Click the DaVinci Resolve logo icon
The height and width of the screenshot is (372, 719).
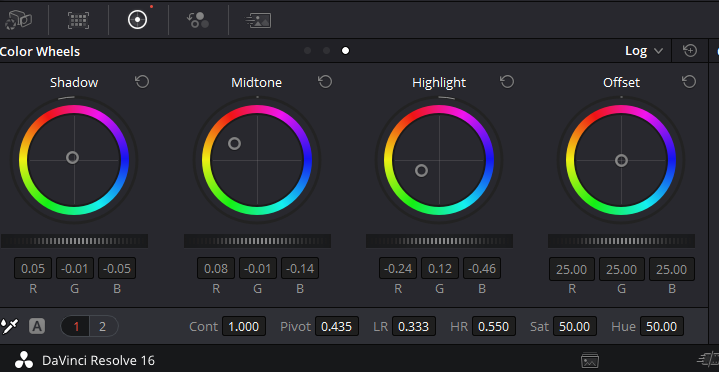pyautogui.click(x=23, y=360)
